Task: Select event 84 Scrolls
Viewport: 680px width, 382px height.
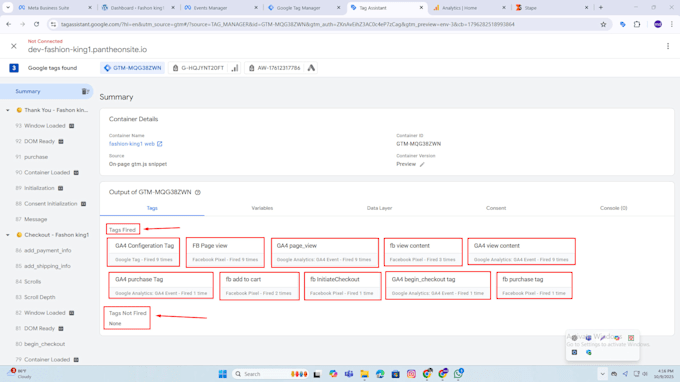Action: (x=33, y=282)
